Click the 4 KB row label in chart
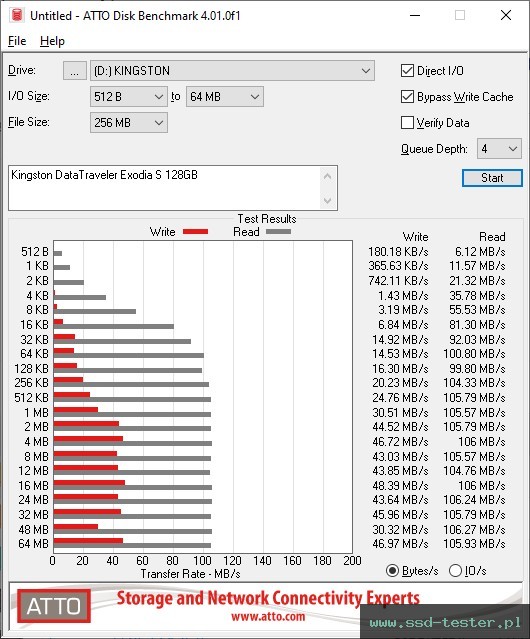 point(37,295)
